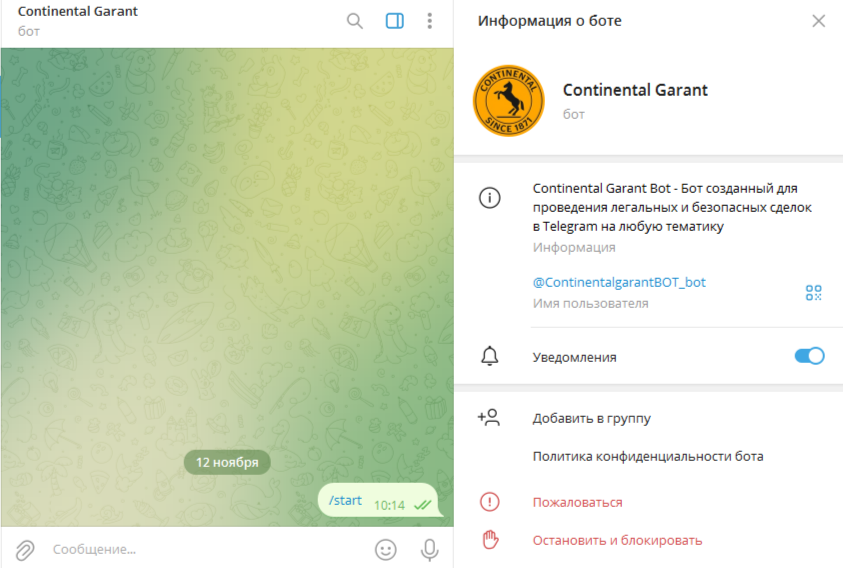Open the QR code icon for username
This screenshot has height=568, width=843.
[813, 292]
